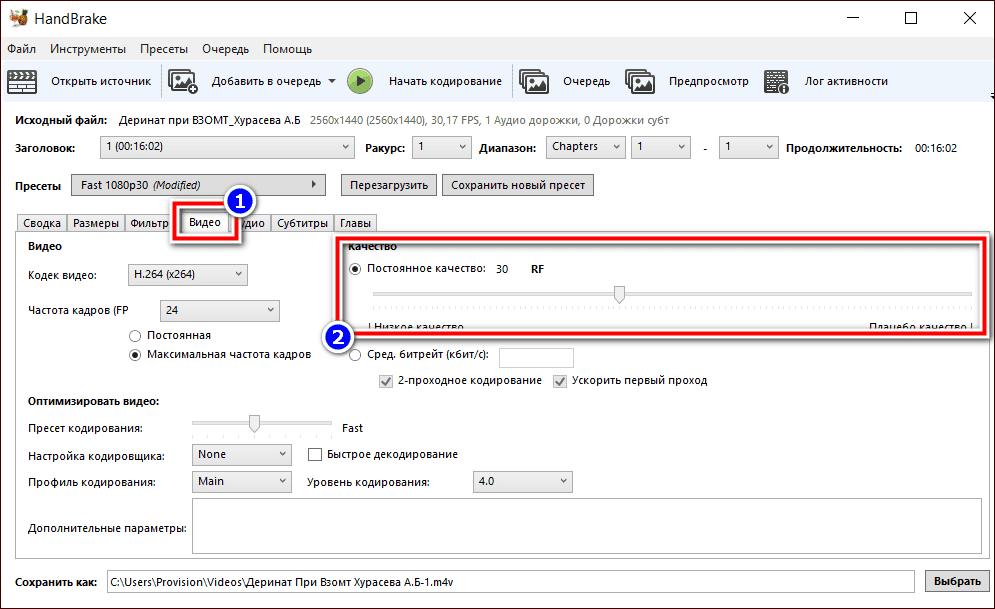Click Лог активности label
Viewport: 995px width, 609px height.
(846, 81)
